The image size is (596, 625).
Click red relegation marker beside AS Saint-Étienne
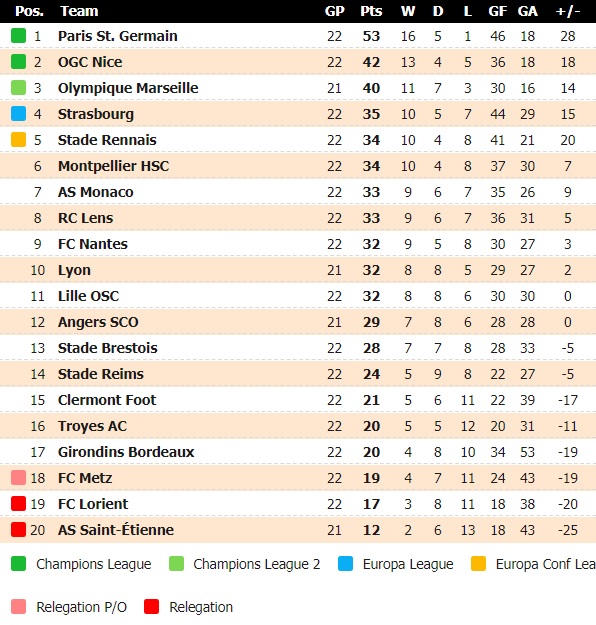(18, 530)
